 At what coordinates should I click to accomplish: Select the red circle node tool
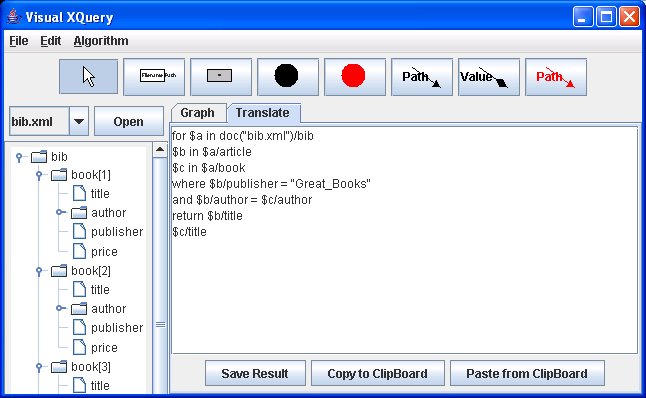point(355,77)
